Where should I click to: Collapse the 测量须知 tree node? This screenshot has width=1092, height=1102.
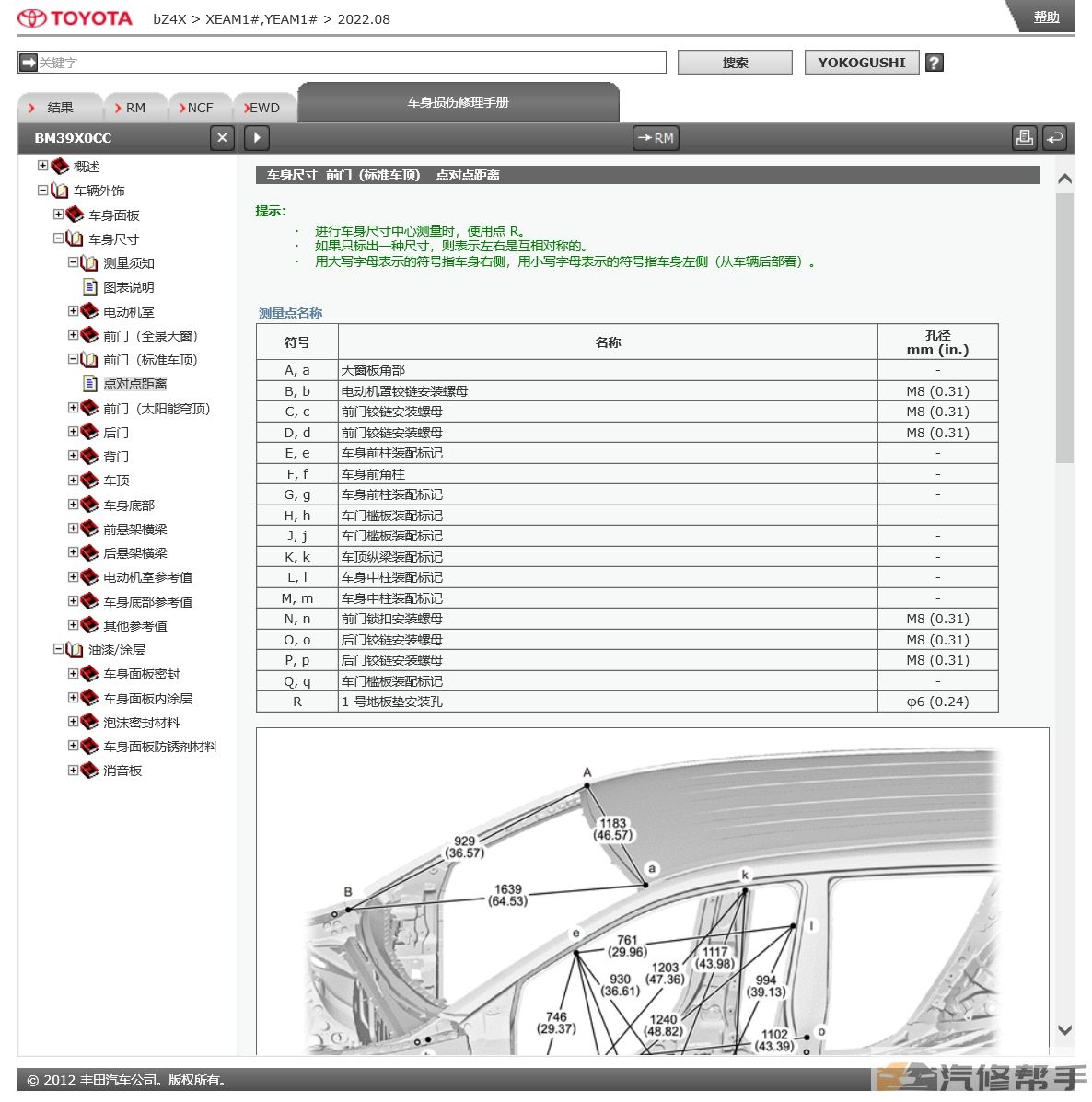tap(73, 262)
